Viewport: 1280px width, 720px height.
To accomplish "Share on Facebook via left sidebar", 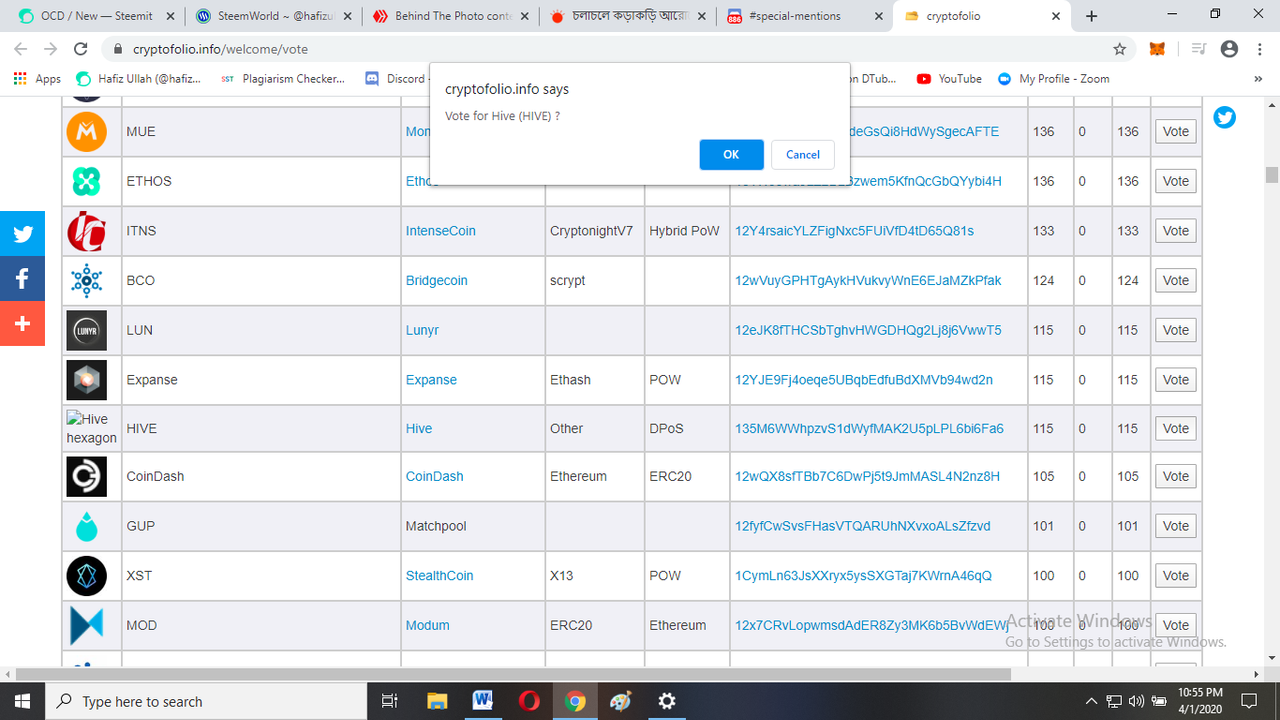I will (22, 279).
